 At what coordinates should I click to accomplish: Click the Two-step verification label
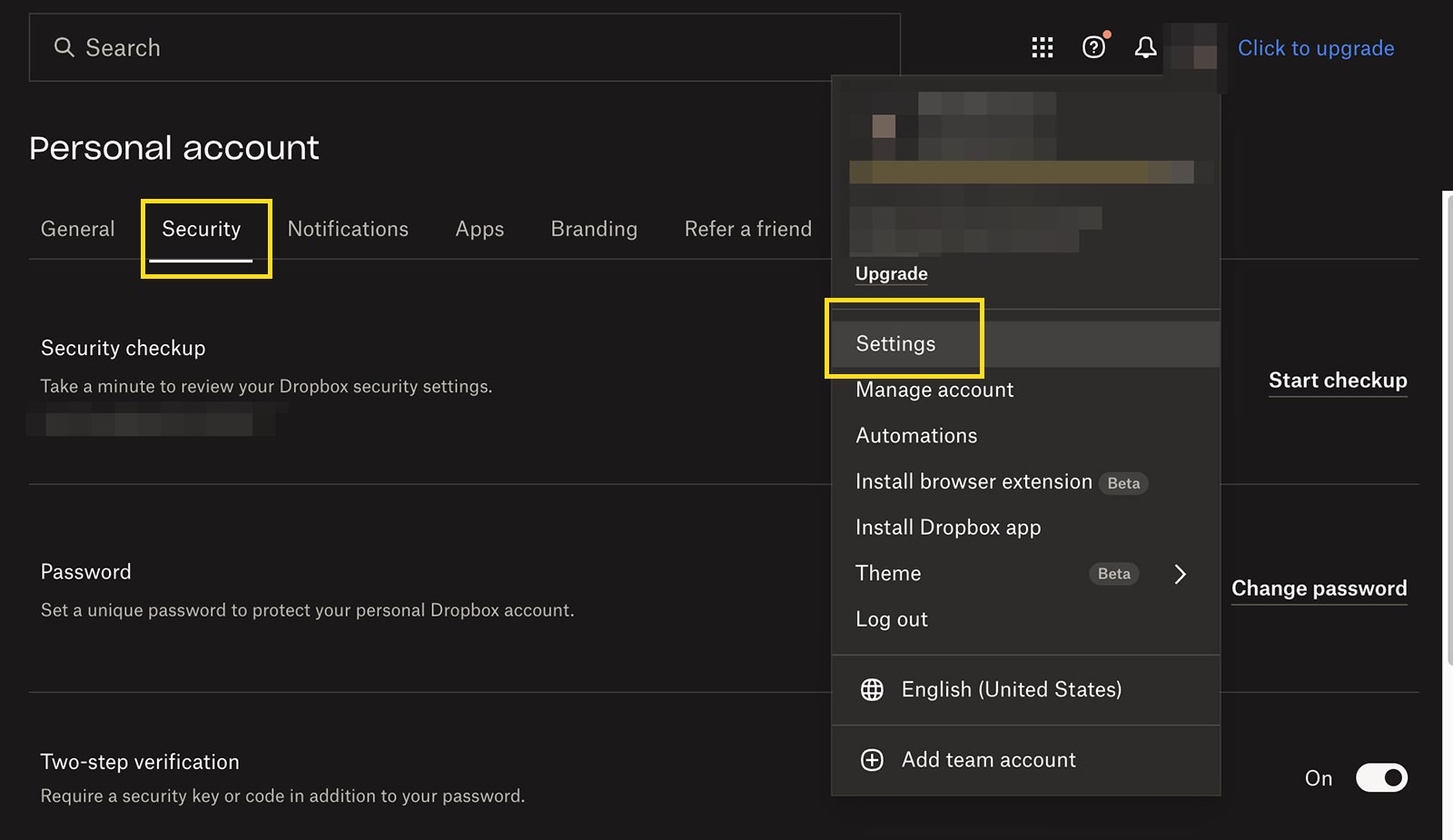click(x=140, y=762)
